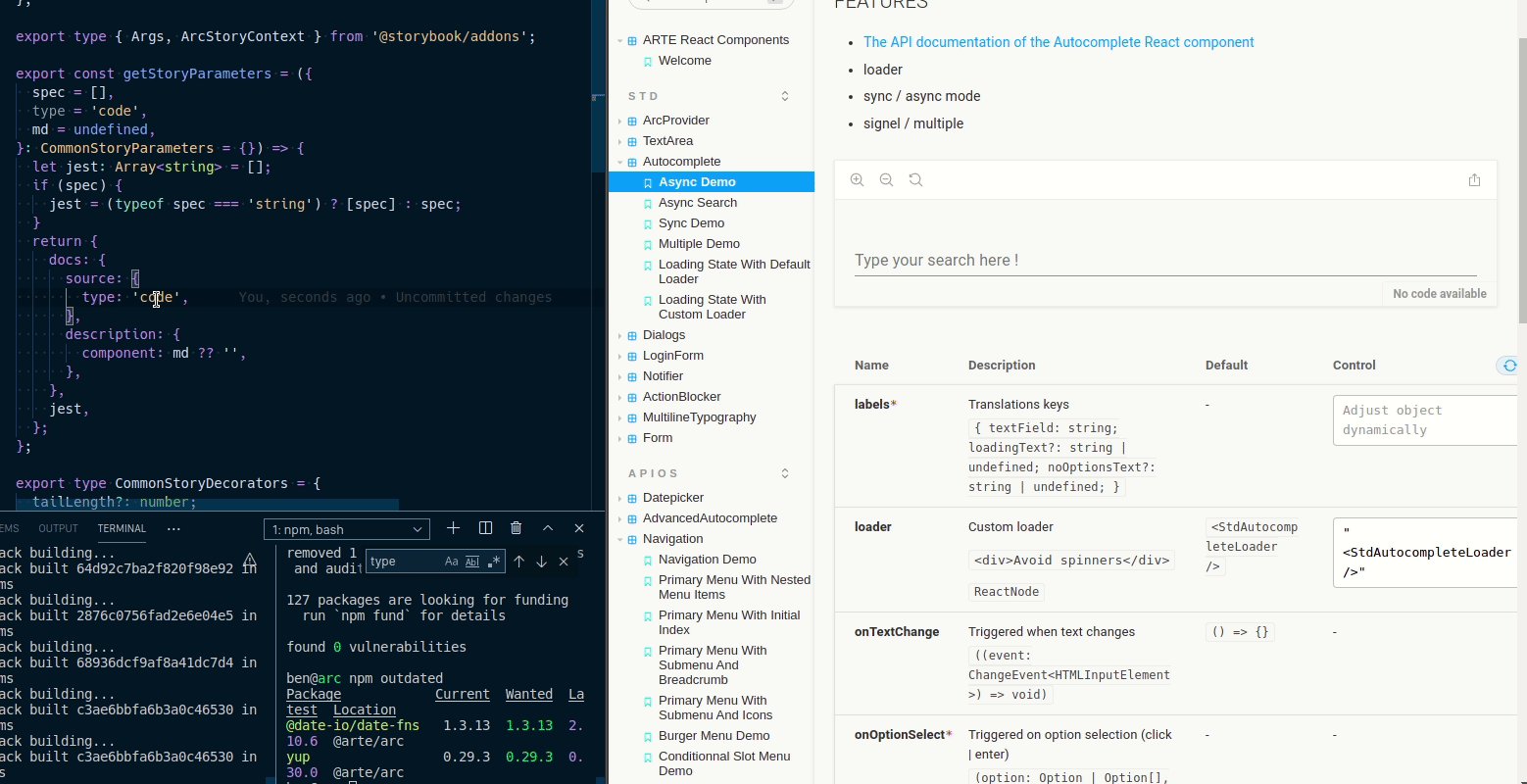The height and width of the screenshot is (784, 1527).
Task: Zoom out the Storybook preview canvas
Action: [886, 180]
